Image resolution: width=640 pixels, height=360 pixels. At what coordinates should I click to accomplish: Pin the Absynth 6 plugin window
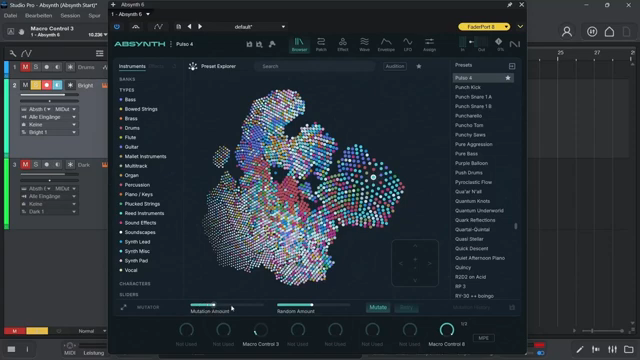(509, 5)
